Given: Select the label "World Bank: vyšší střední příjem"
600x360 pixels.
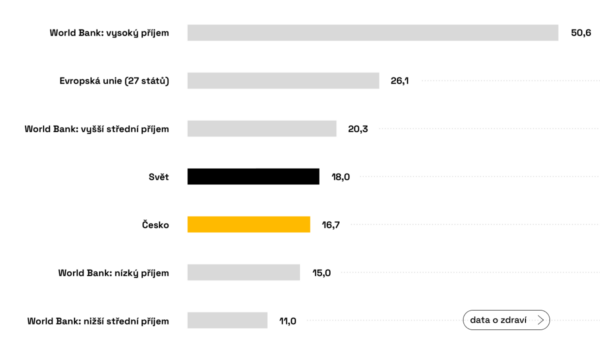Looking at the screenshot, I should tap(97, 129).
